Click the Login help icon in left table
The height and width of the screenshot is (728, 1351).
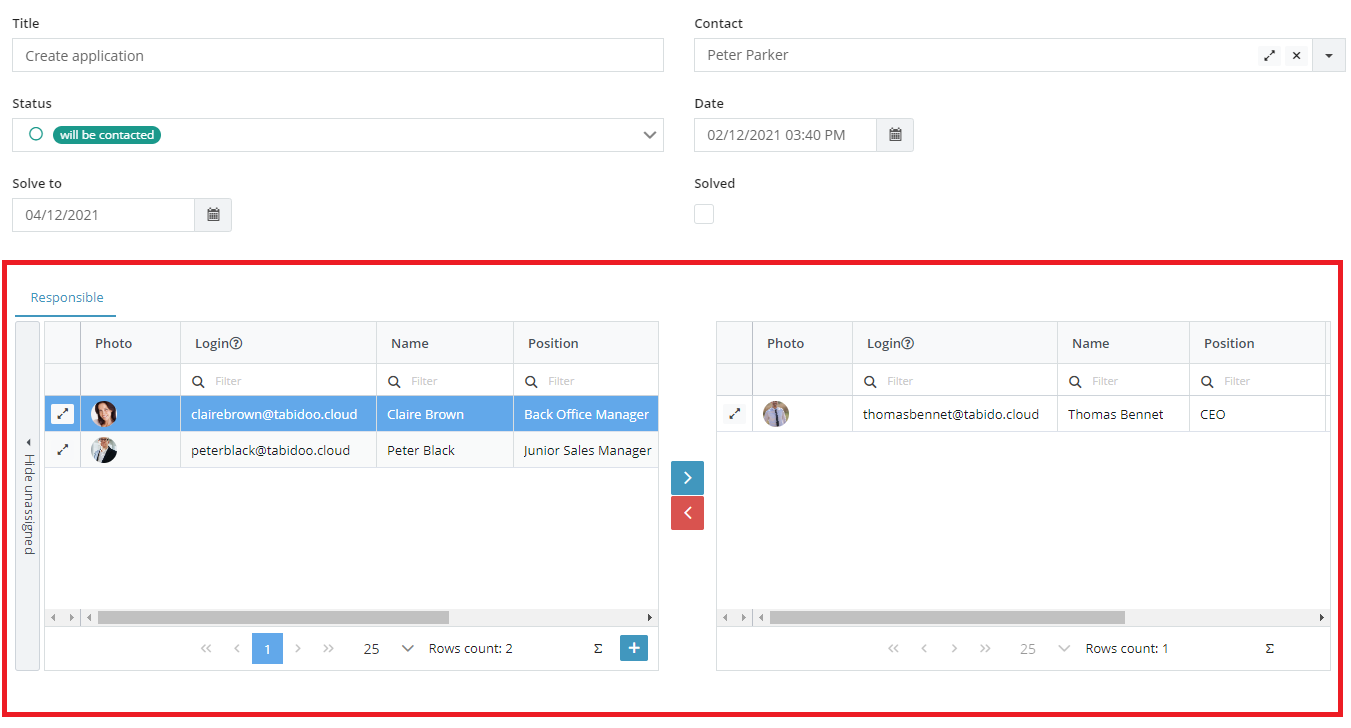pyautogui.click(x=236, y=343)
